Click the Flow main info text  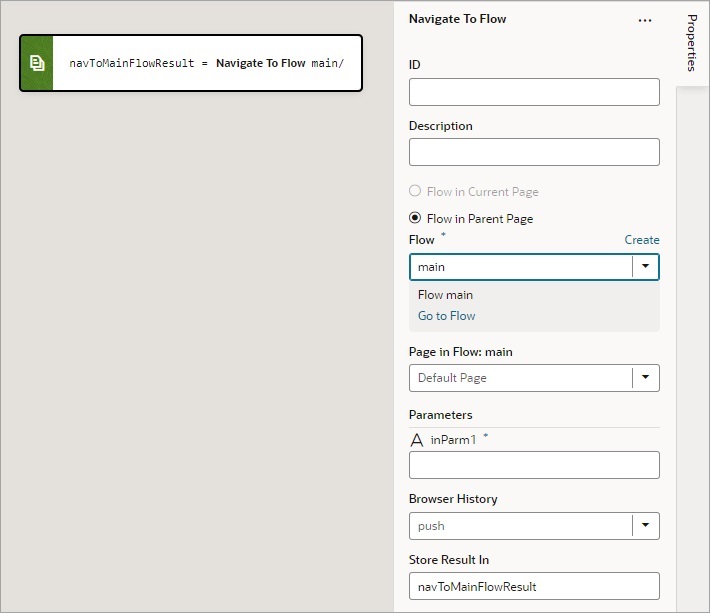coord(445,295)
